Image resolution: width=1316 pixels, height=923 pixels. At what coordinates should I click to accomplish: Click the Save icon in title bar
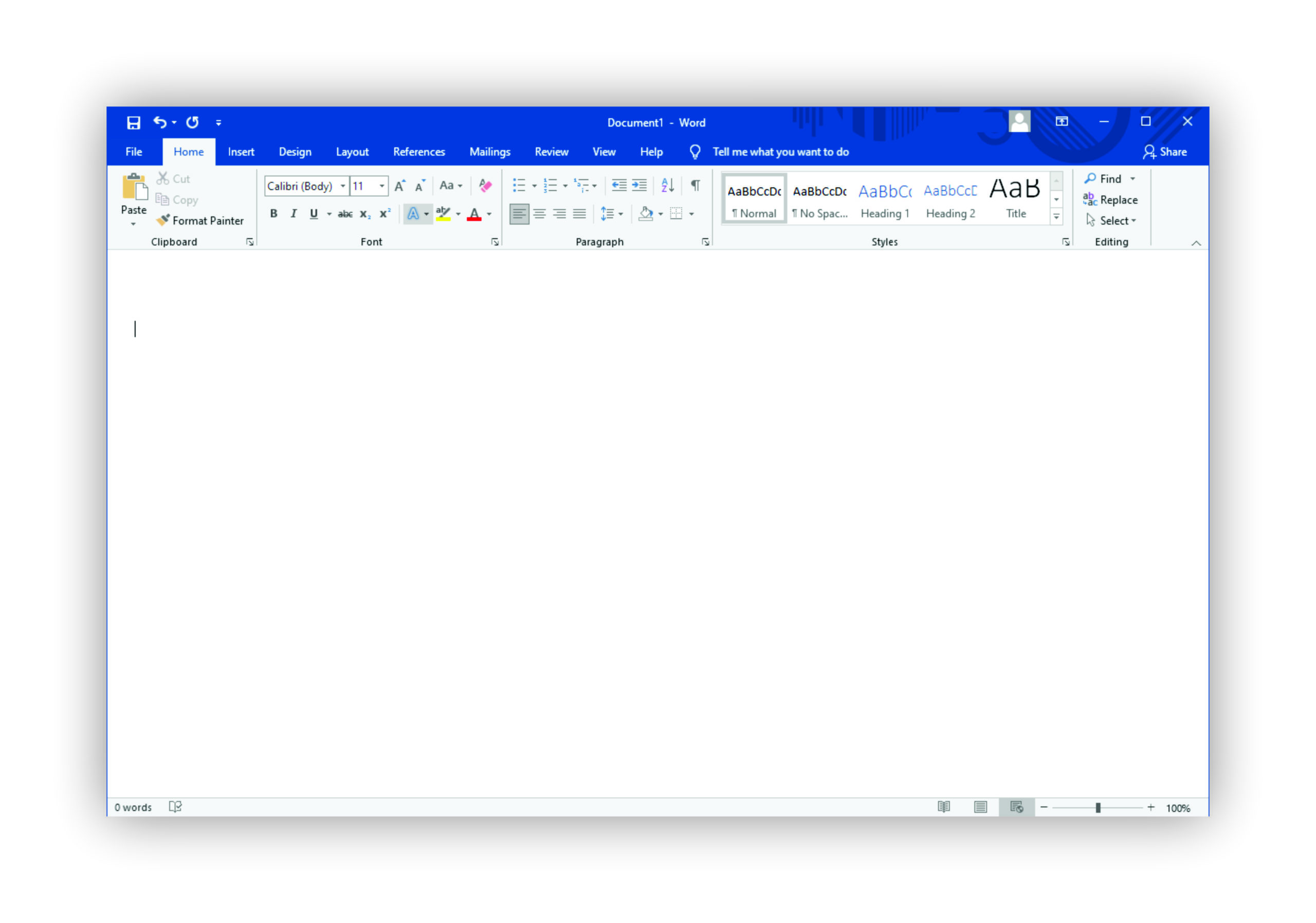(134, 123)
